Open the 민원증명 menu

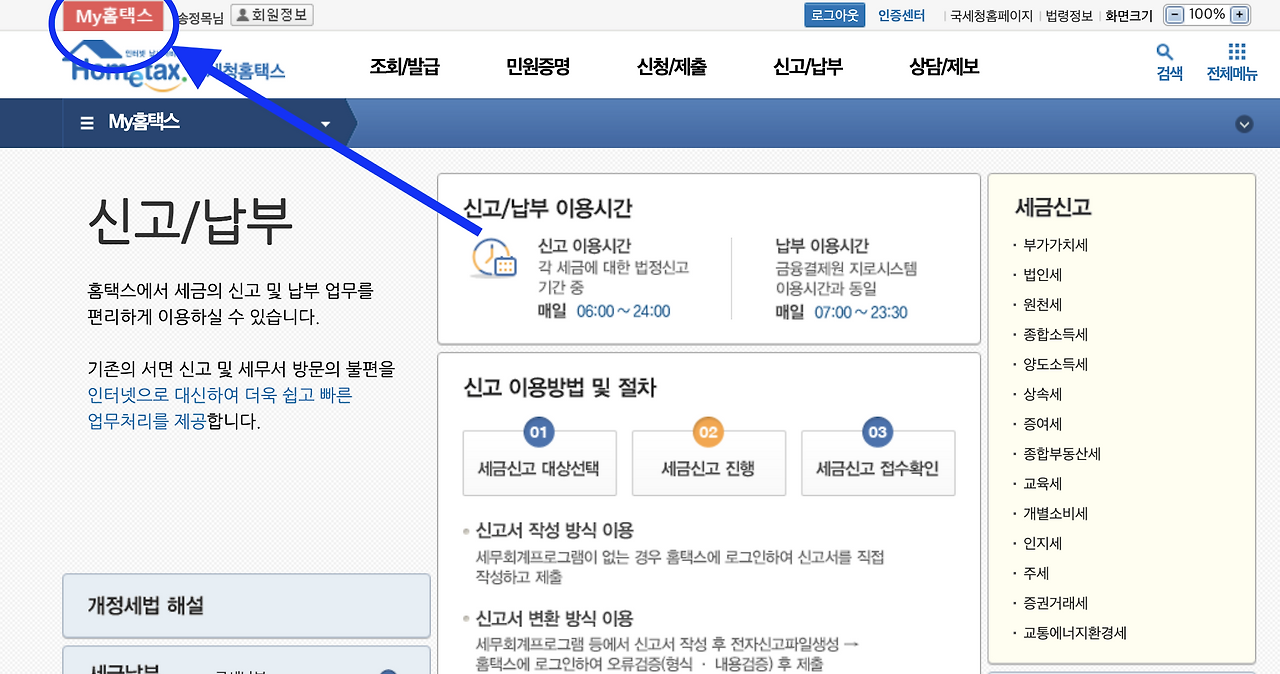coord(540,65)
